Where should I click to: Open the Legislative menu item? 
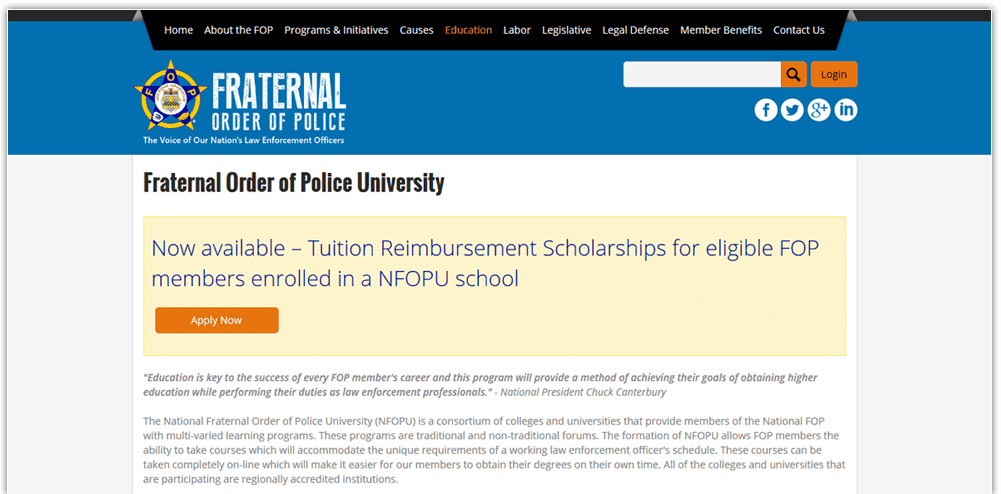point(566,30)
